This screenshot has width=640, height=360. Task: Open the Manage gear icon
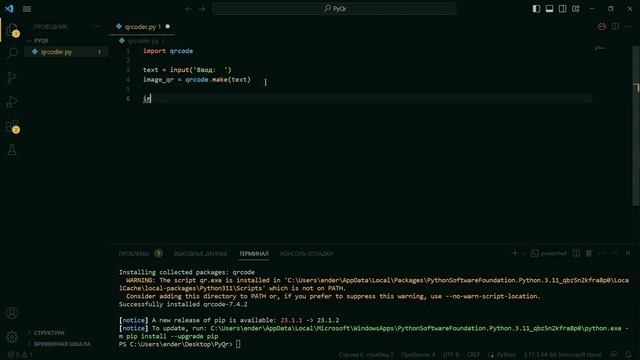click(12, 337)
